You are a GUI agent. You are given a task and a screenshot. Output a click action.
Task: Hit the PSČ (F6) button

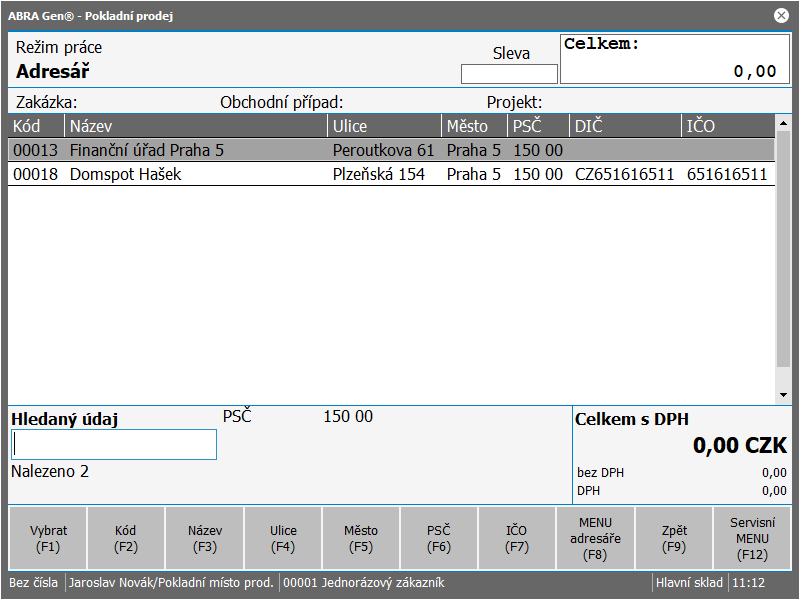point(439,538)
